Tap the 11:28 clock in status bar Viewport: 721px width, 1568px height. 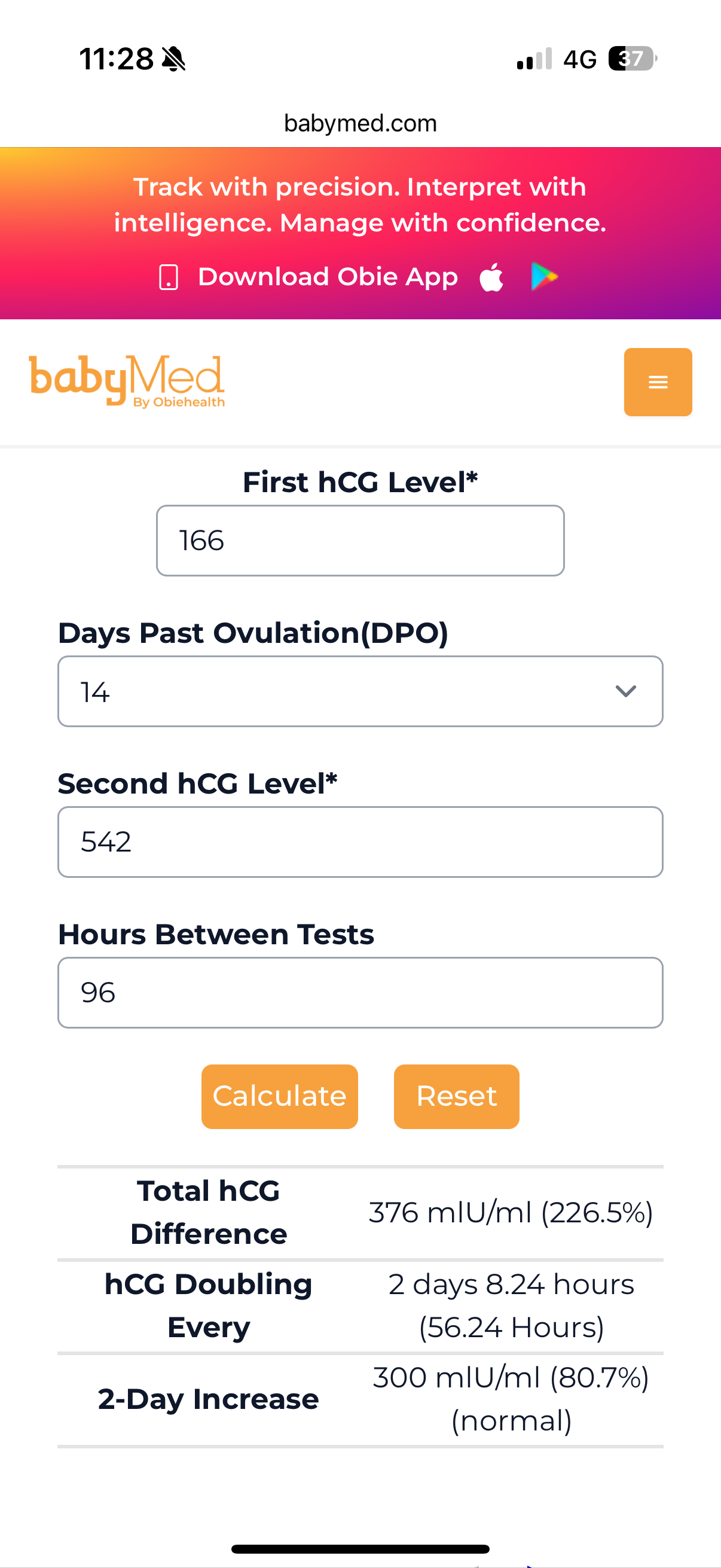click(x=116, y=59)
